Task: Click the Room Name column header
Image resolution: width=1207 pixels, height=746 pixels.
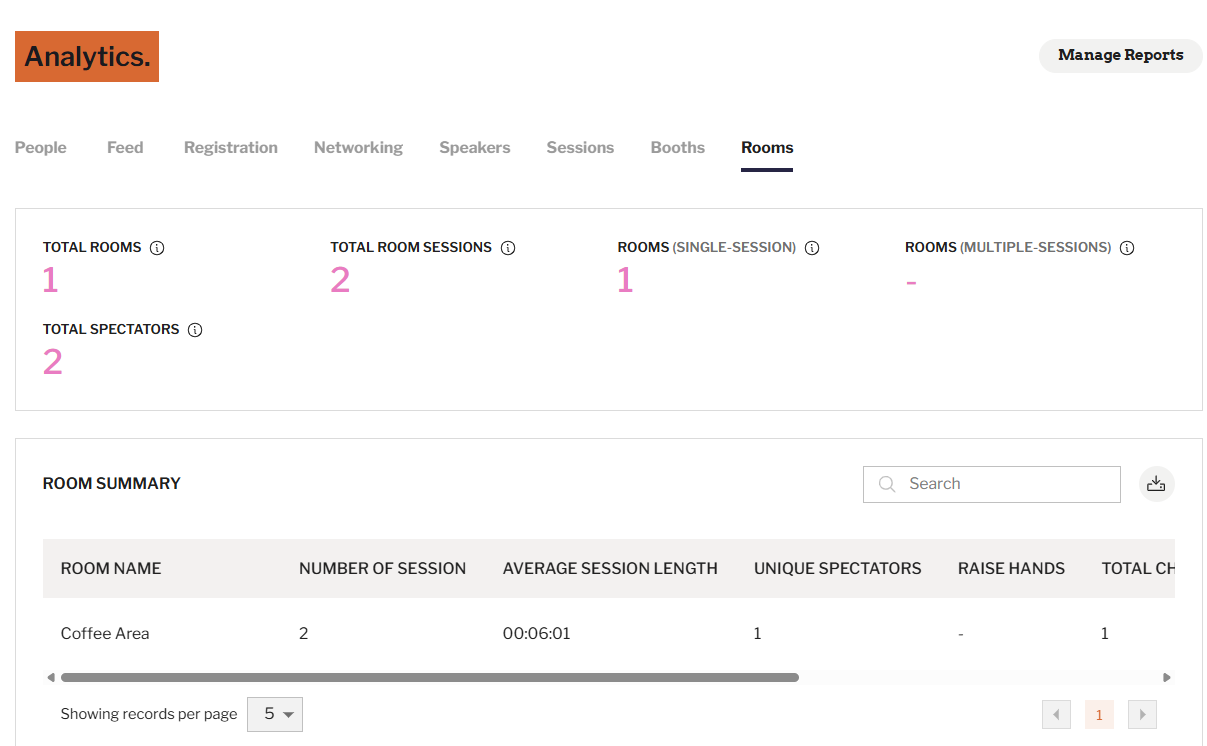Action: 111,568
